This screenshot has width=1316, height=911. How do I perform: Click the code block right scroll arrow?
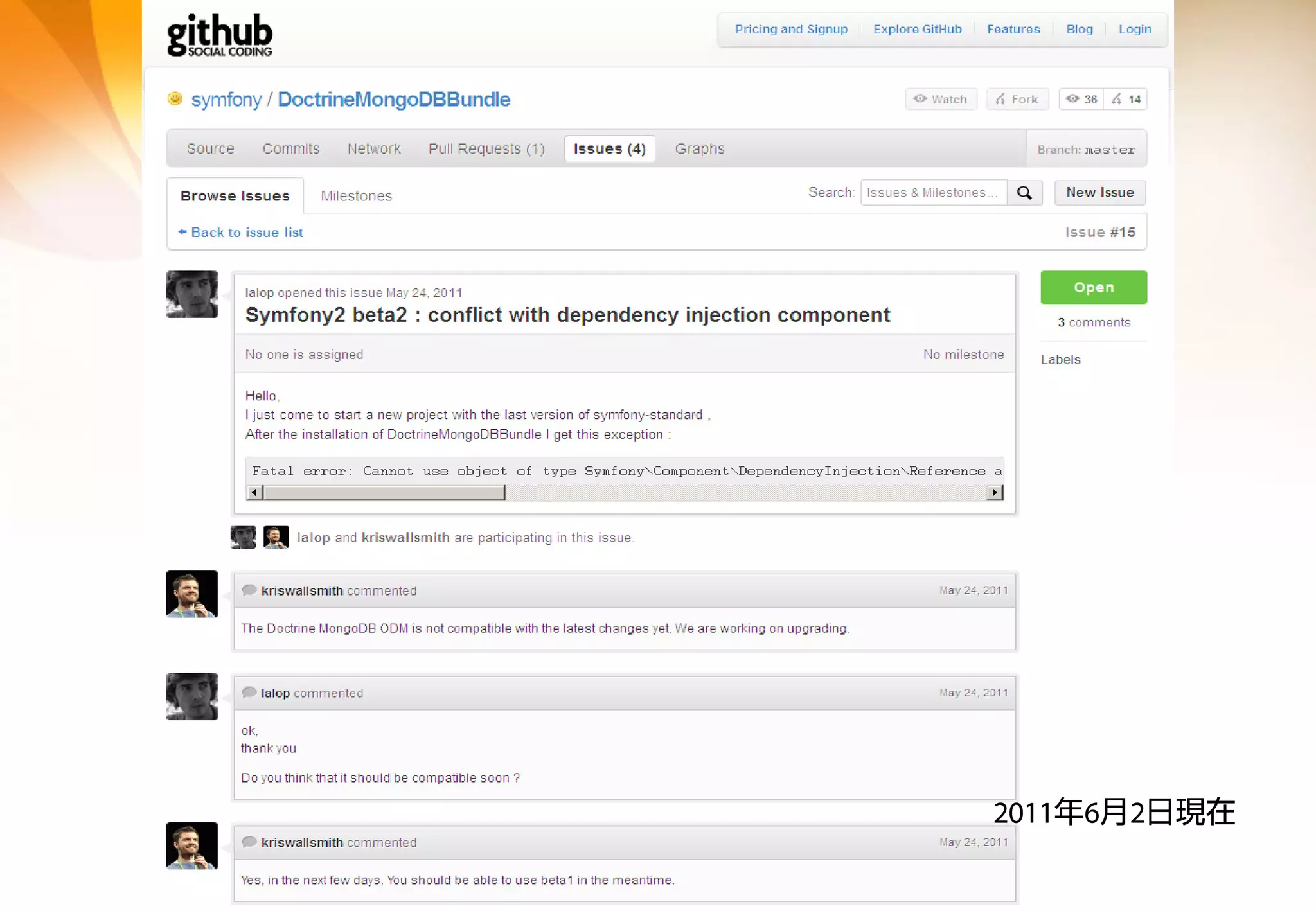[x=995, y=493]
